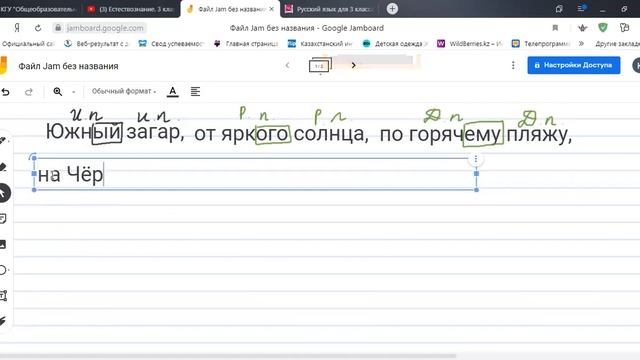
Task: Click the word 'загар,' on the board
Action: pos(155,133)
